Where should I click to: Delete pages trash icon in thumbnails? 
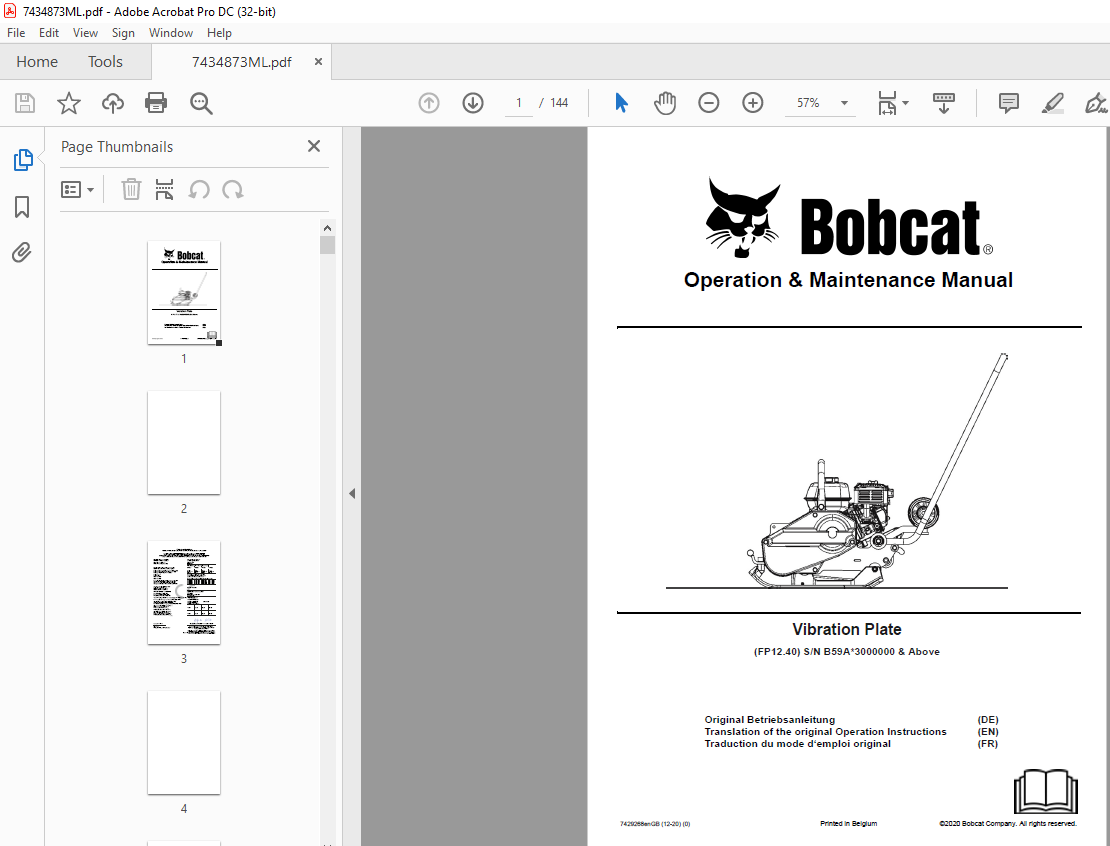tap(131, 190)
